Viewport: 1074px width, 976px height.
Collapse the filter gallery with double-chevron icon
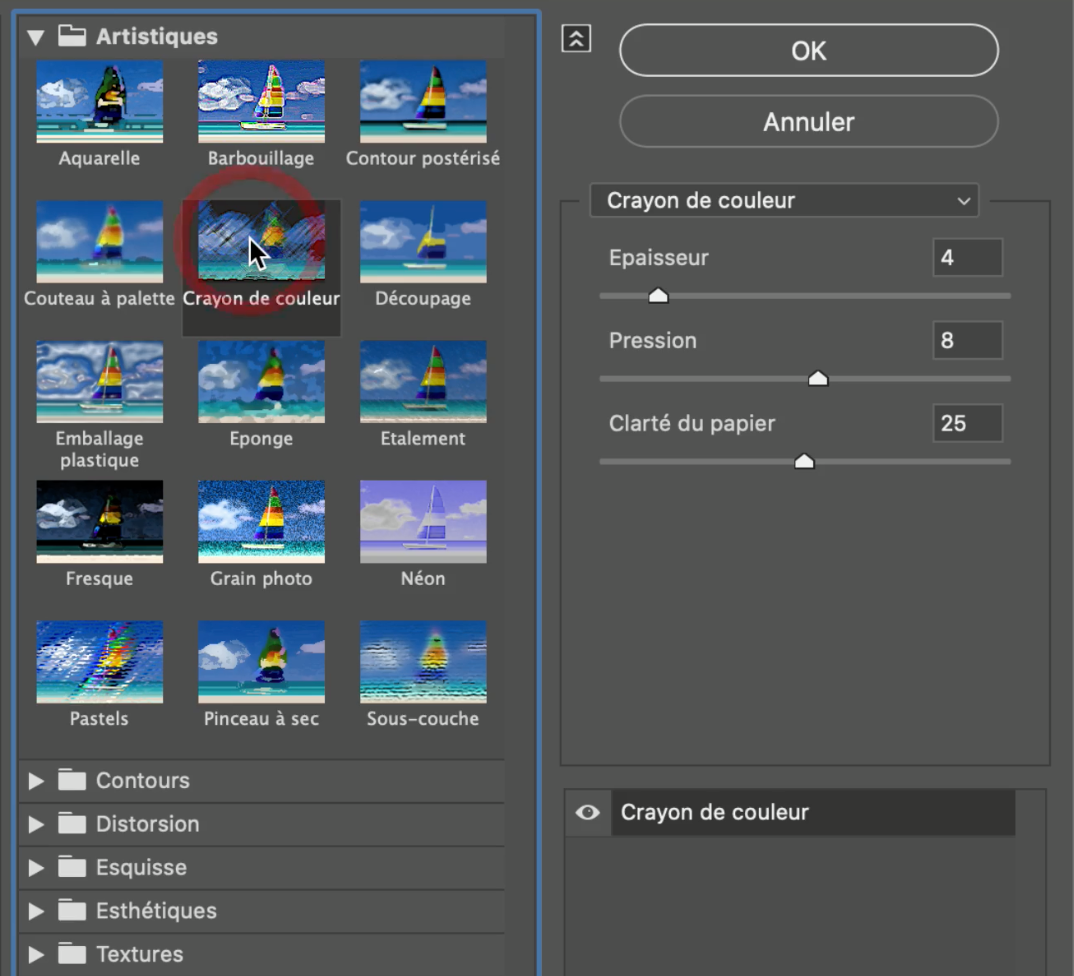click(x=576, y=38)
